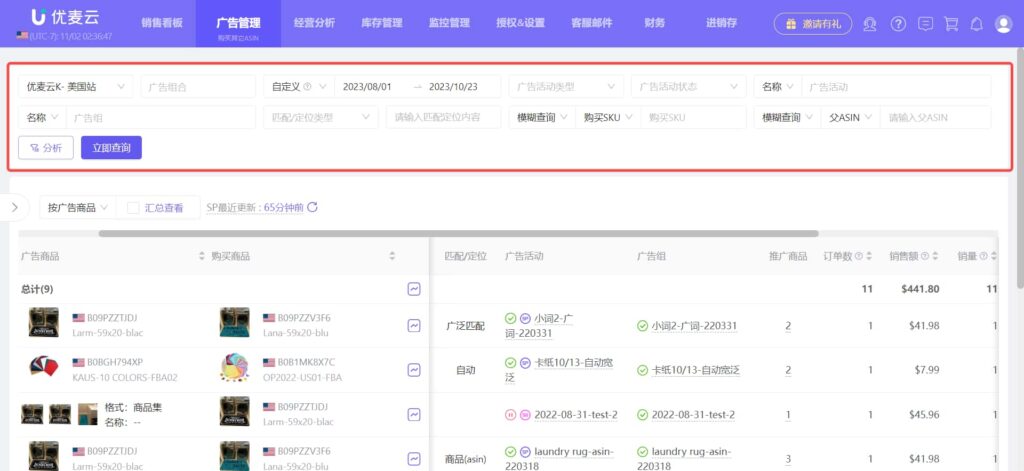
Task: Open the 授权&设置 menu
Action: point(520,23)
